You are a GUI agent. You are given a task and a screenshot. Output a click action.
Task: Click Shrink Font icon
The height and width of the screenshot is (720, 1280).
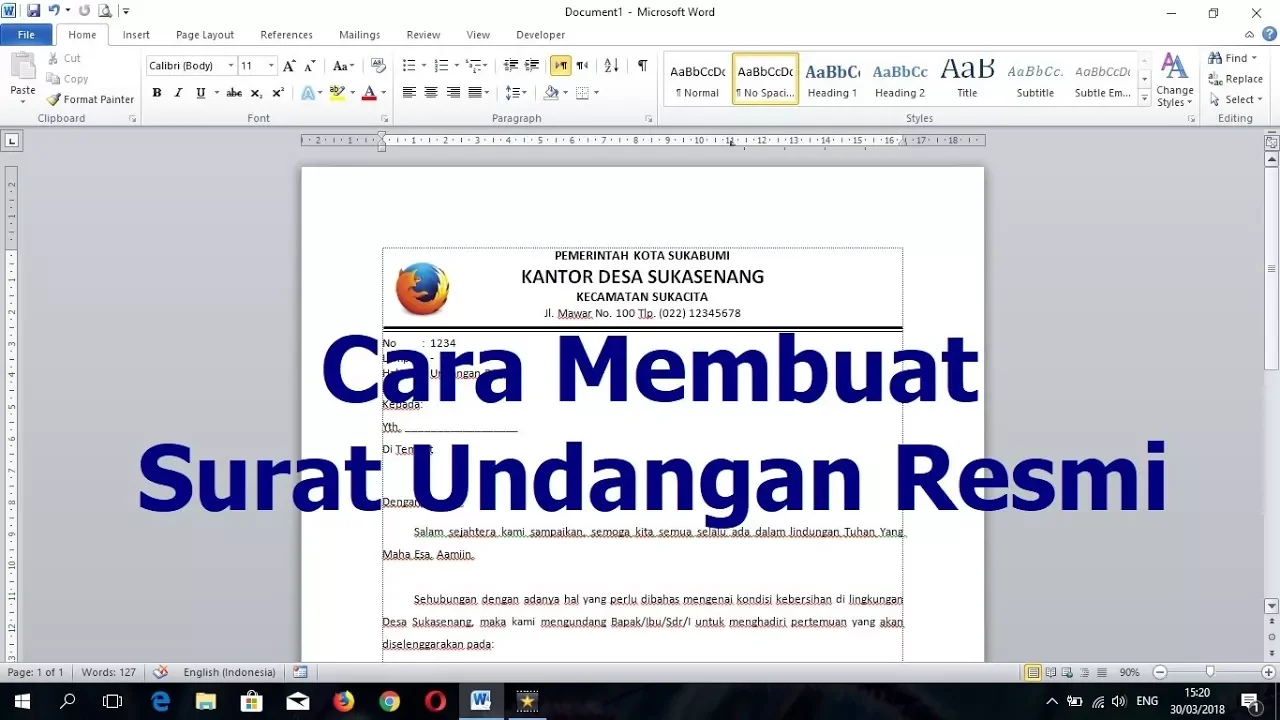pyautogui.click(x=310, y=66)
